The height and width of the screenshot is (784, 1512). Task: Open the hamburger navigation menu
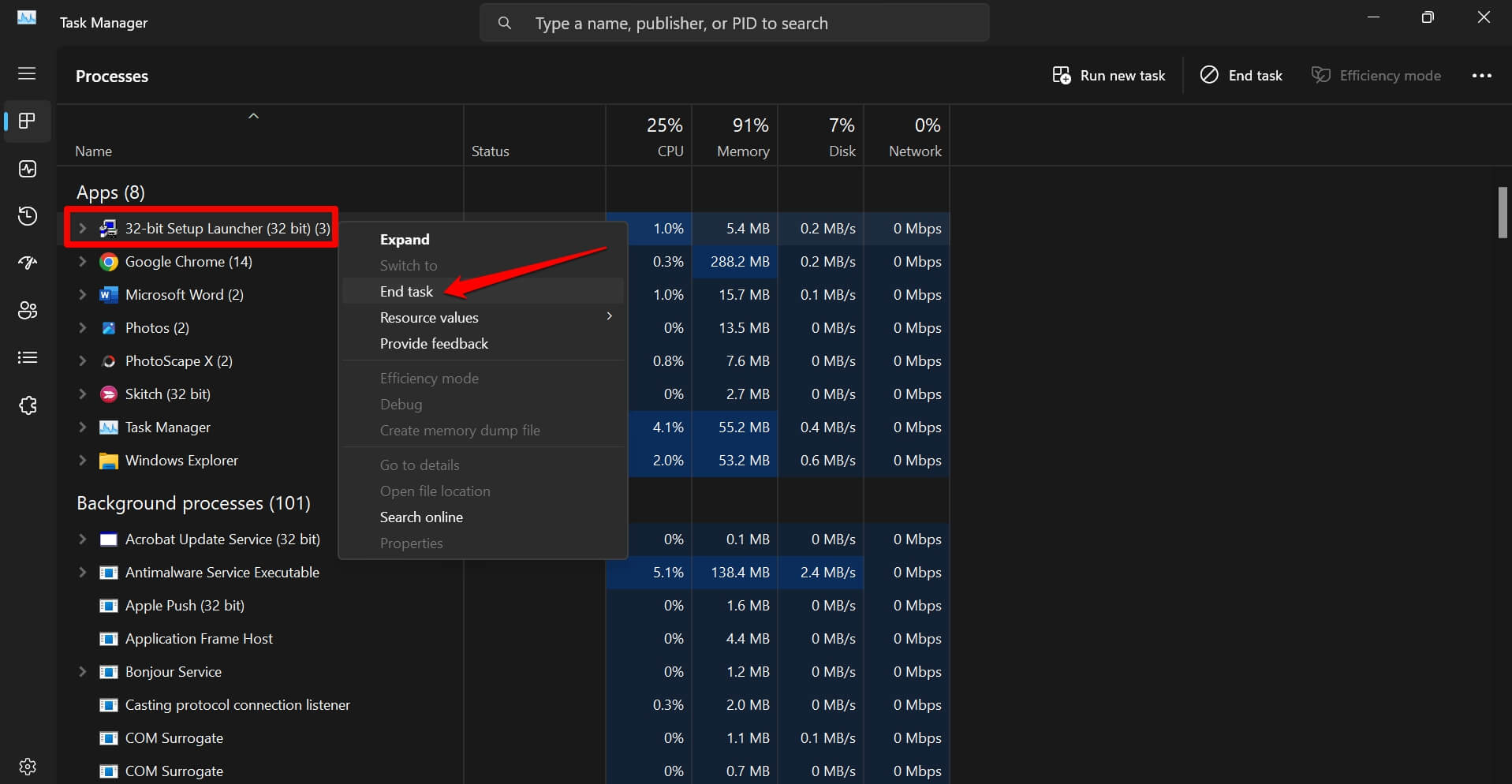coord(27,73)
